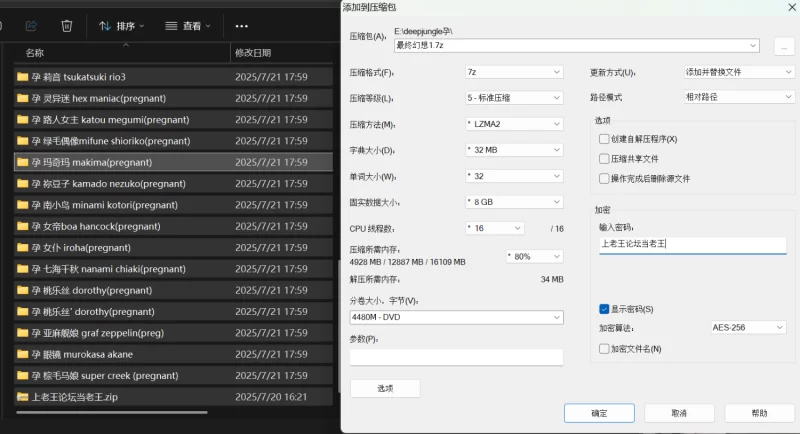Viewport: 800px width, 434px height.
Task: Click the password input field
Action: tap(692, 244)
